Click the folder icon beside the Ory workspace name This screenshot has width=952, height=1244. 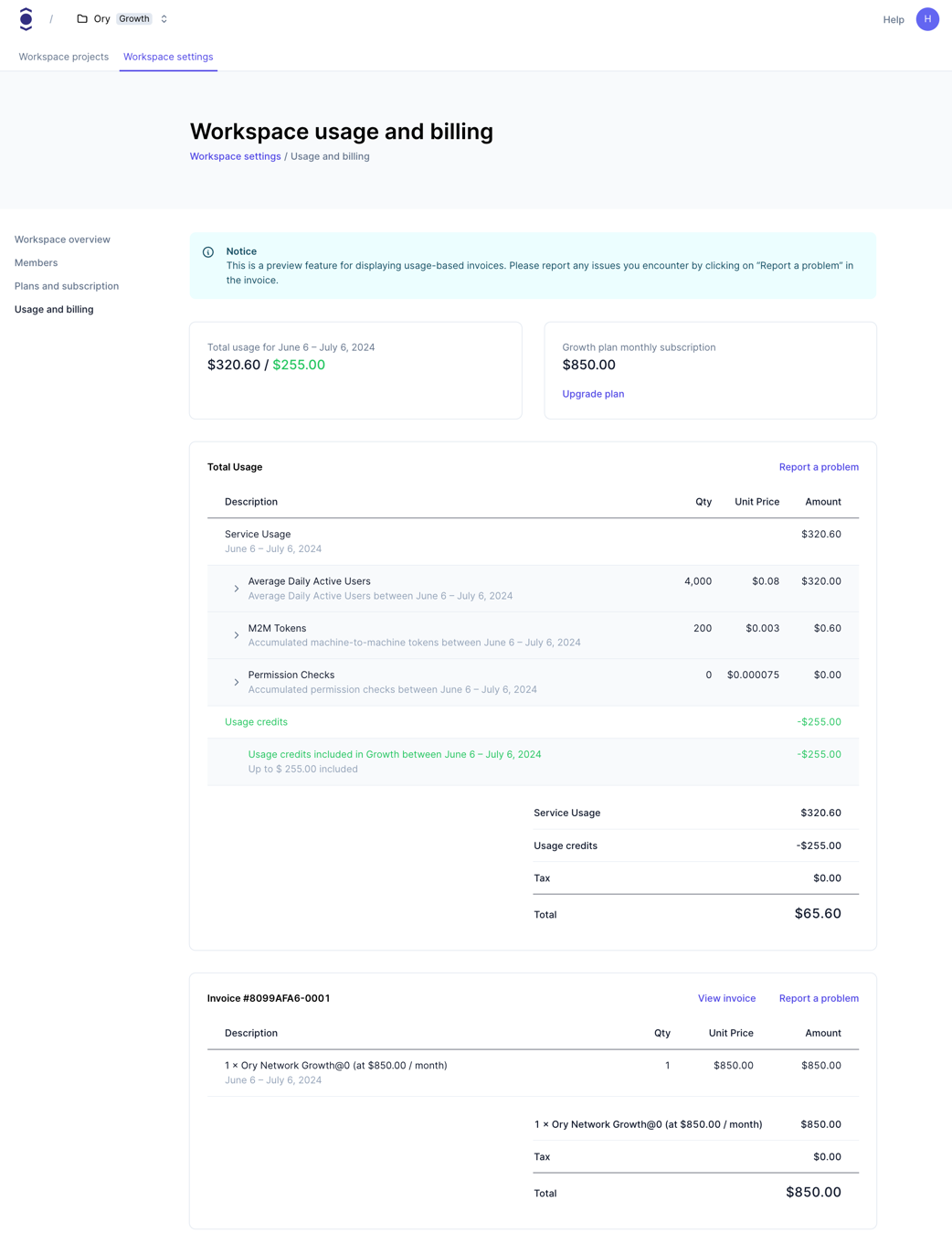(81, 18)
